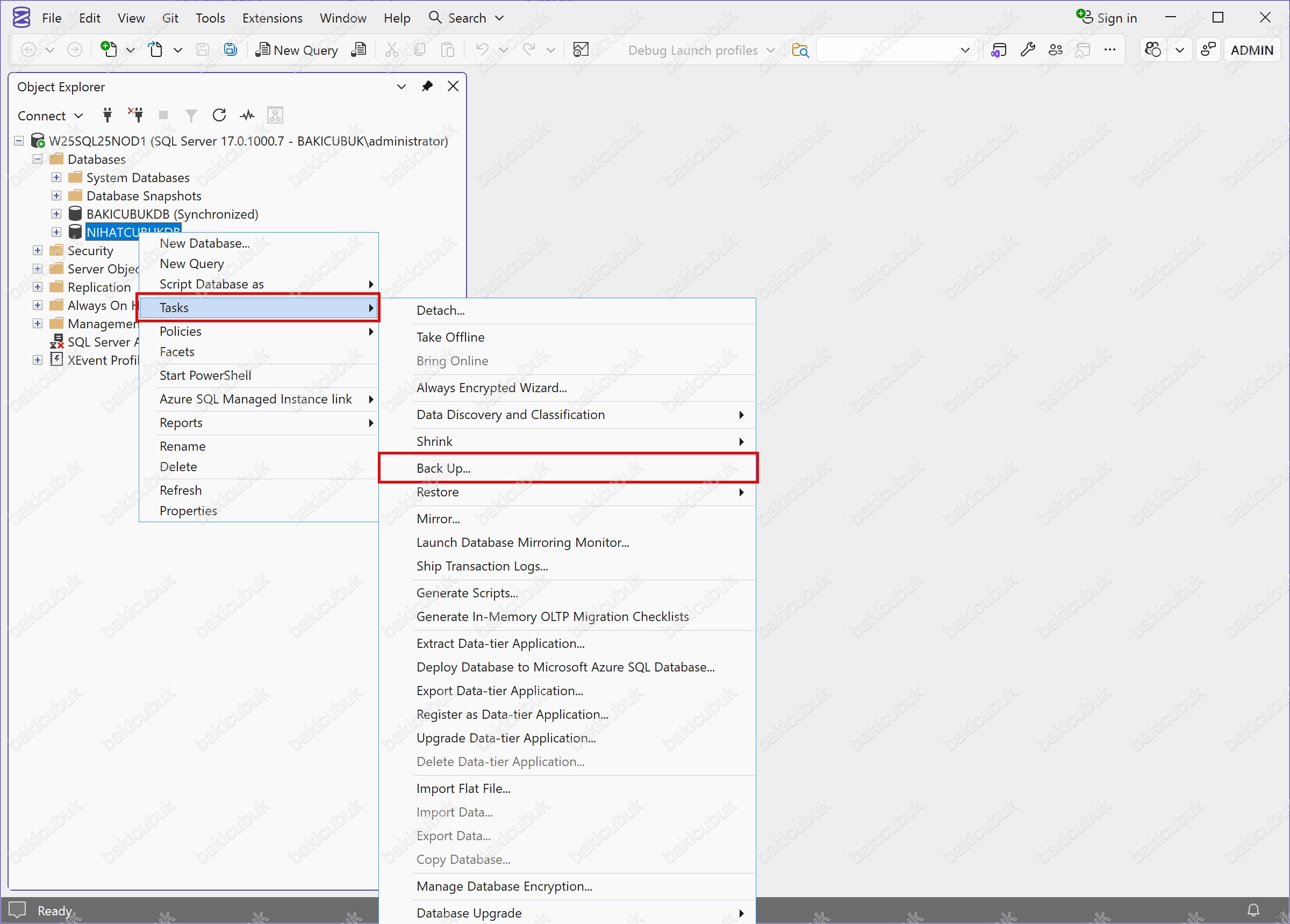This screenshot has height=924, width=1290.
Task: Click the New Query toolbar button
Action: coord(297,50)
